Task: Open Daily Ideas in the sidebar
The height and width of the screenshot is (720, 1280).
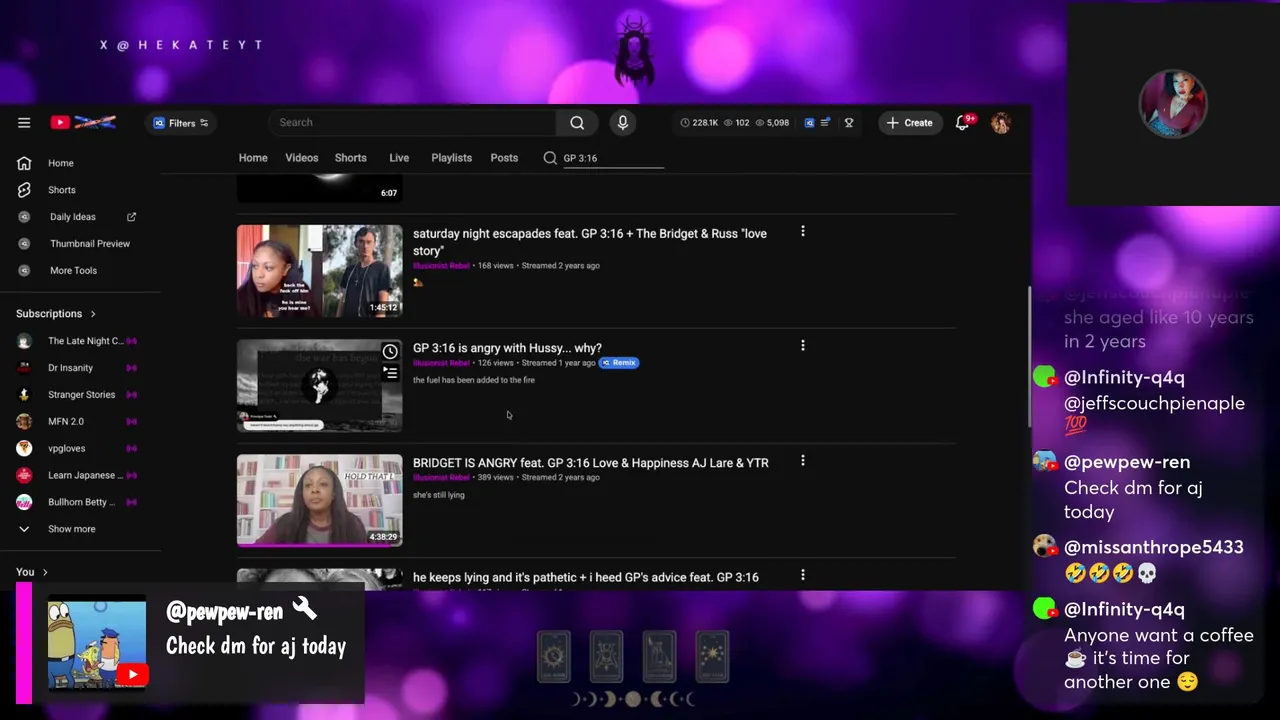Action: [73, 217]
